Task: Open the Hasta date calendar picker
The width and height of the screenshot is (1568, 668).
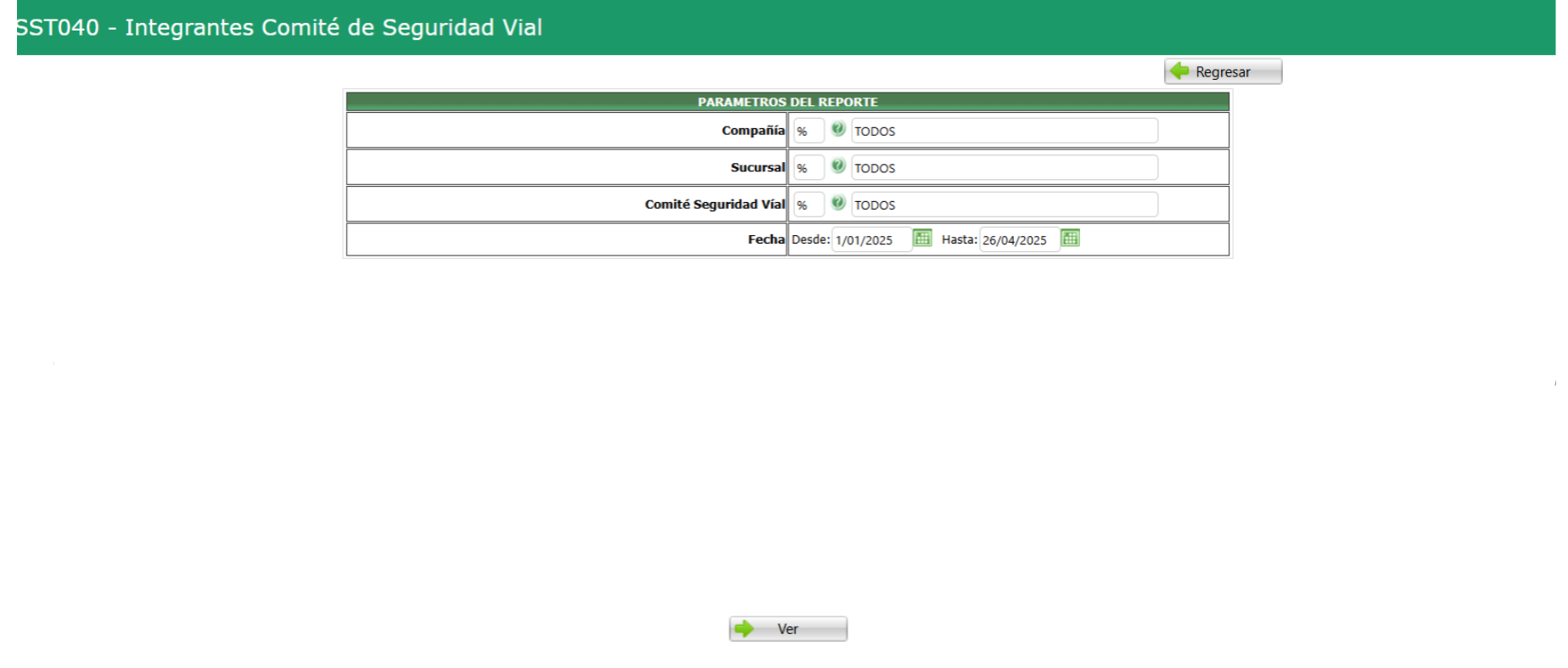Action: pos(1071,239)
